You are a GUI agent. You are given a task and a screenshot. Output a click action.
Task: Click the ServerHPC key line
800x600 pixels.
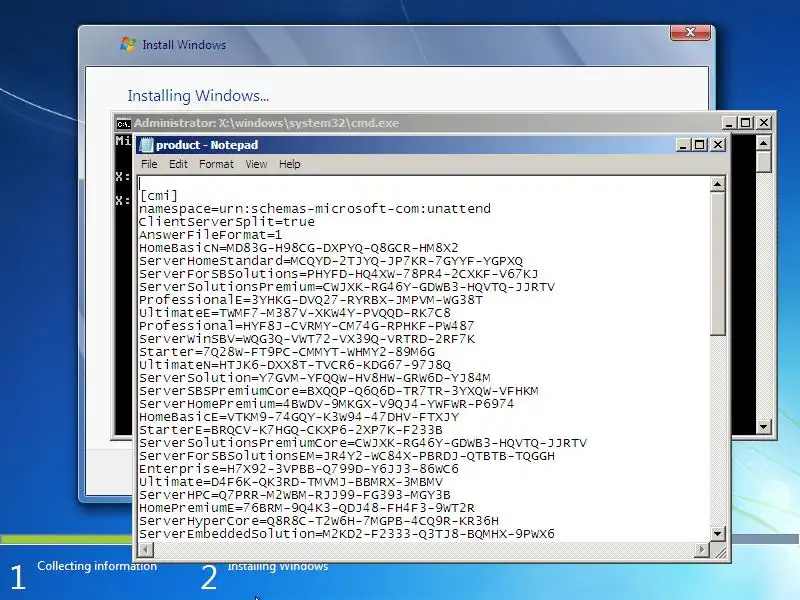(x=295, y=495)
